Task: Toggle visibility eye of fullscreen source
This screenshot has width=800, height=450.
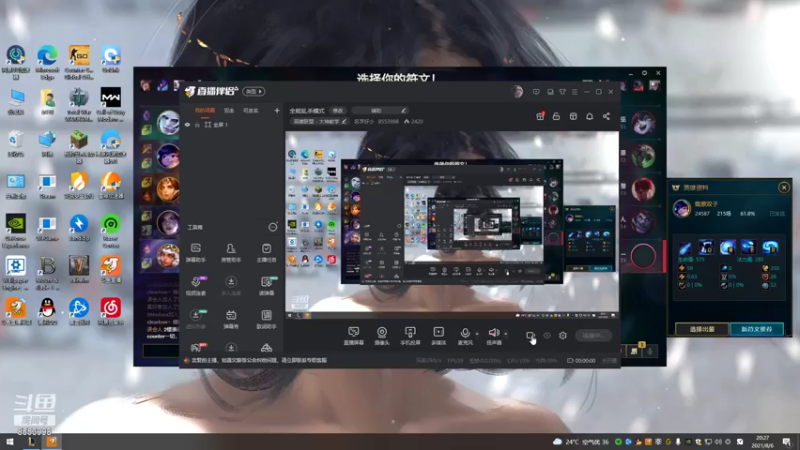Action: [x=187, y=124]
